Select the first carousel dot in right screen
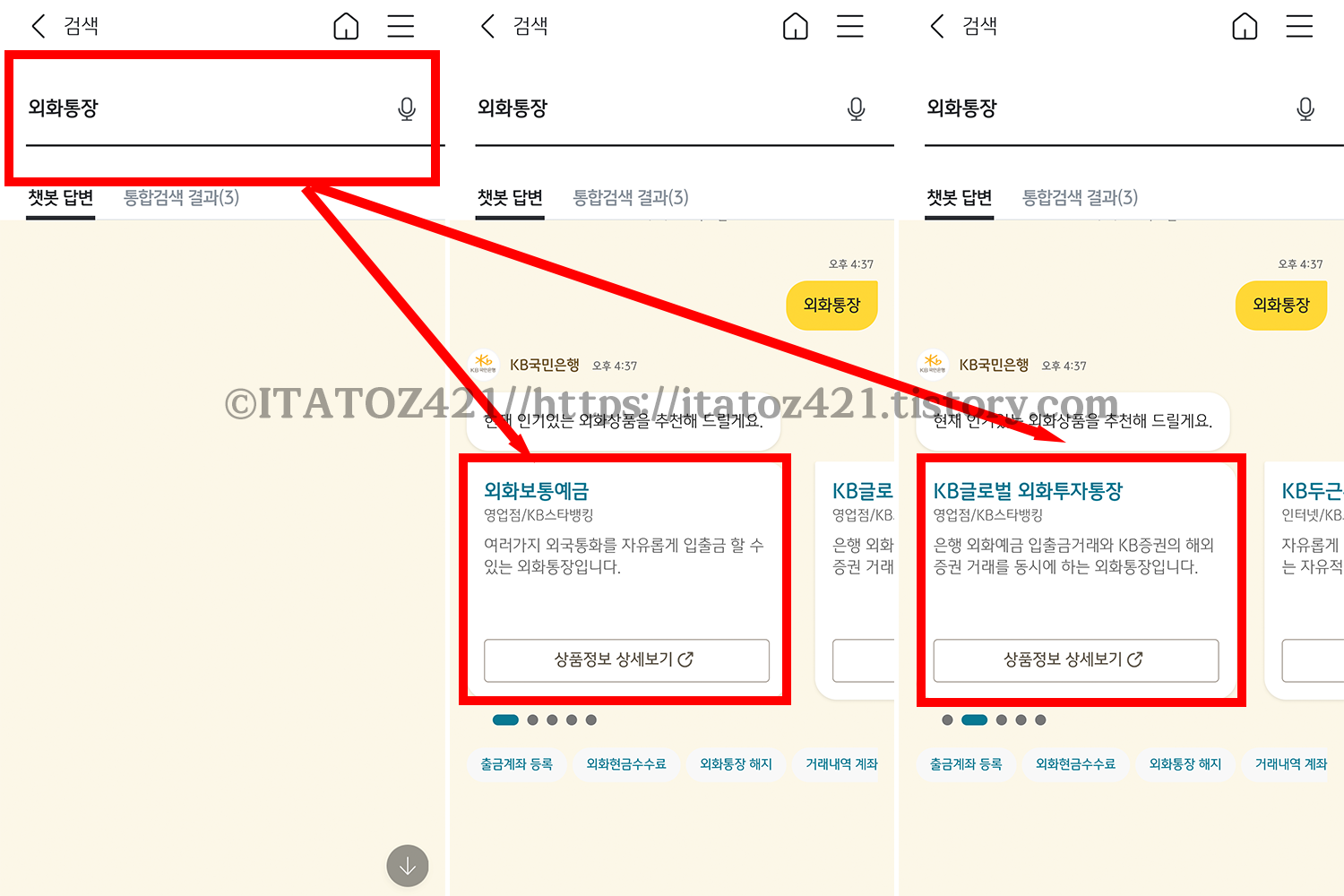This screenshot has height=896, width=1344. [947, 720]
